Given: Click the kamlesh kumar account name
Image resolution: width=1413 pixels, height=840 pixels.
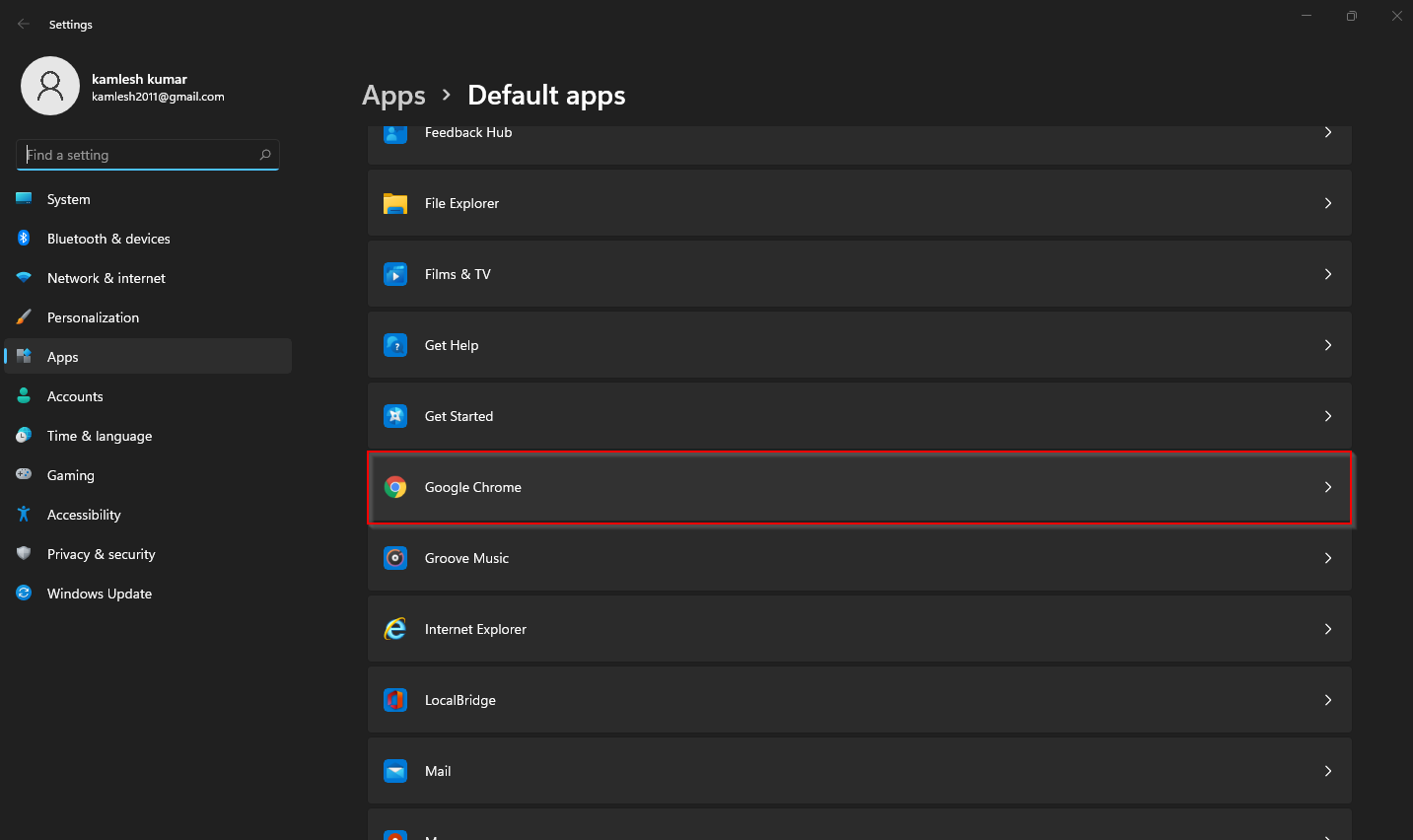Looking at the screenshot, I should [139, 79].
